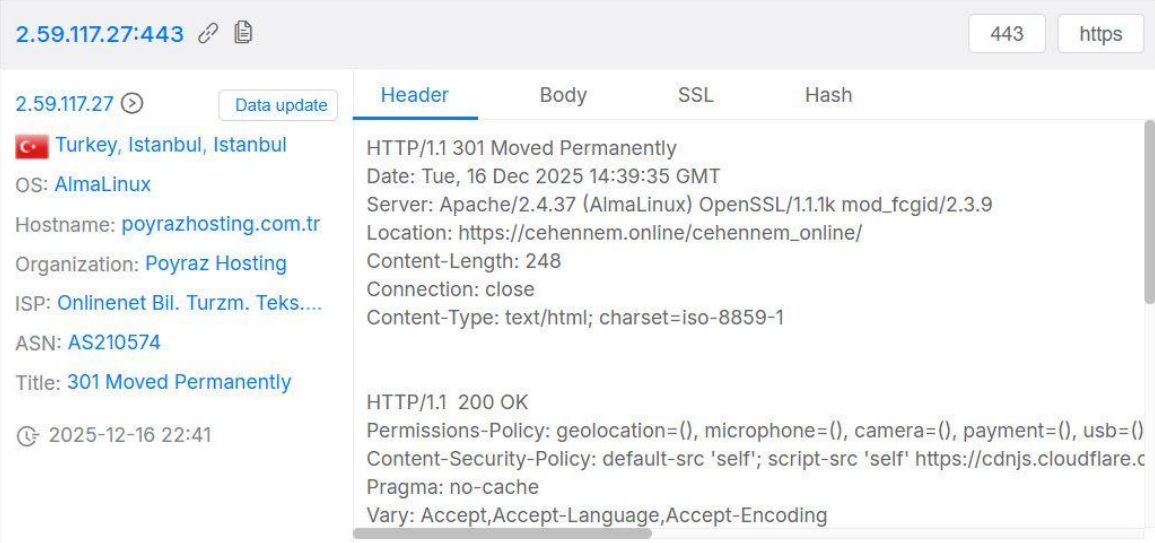Click the circled arrow next to 2.59.117.27
Screen dimensions: 1155x543
click(132, 104)
